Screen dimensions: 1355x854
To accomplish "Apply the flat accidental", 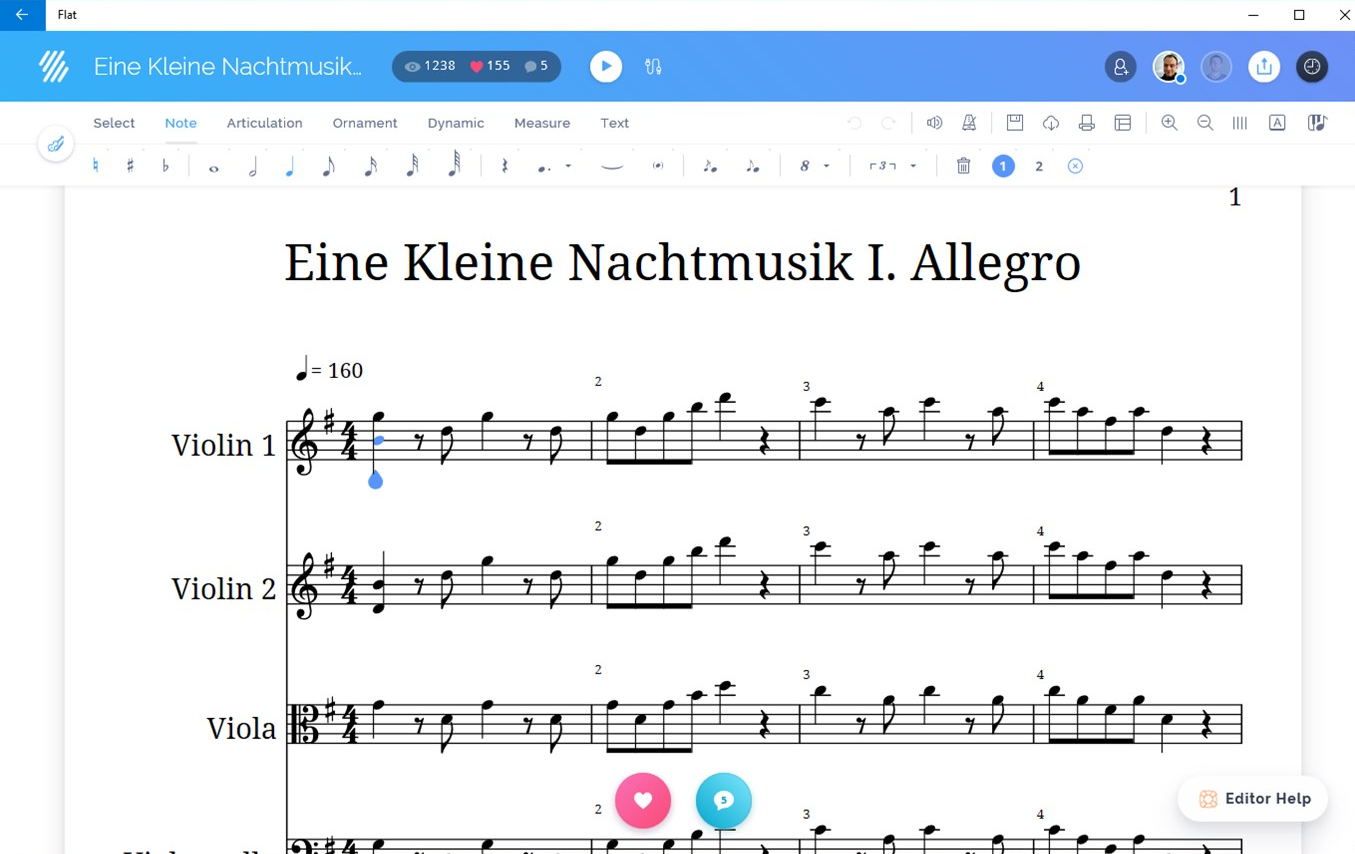I will tap(166, 166).
